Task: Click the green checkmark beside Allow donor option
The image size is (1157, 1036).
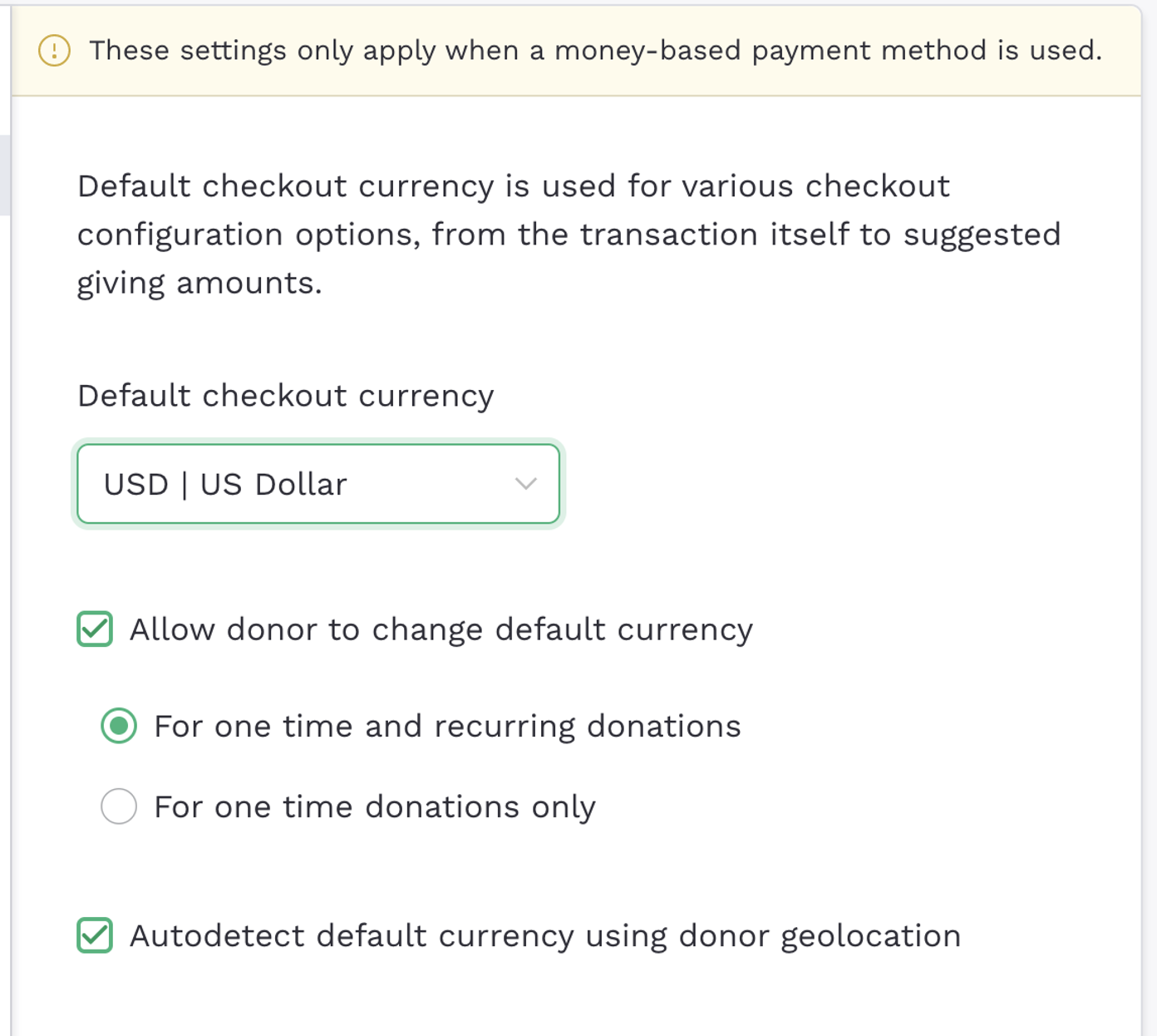Action: click(x=95, y=629)
